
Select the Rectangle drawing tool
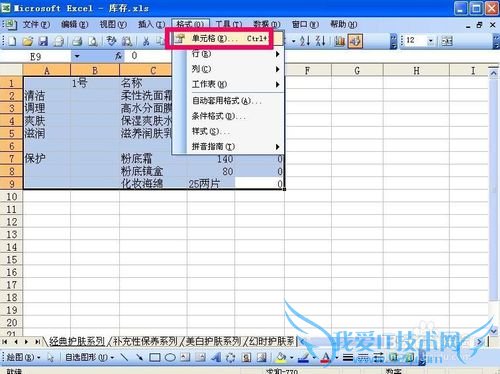point(155,358)
